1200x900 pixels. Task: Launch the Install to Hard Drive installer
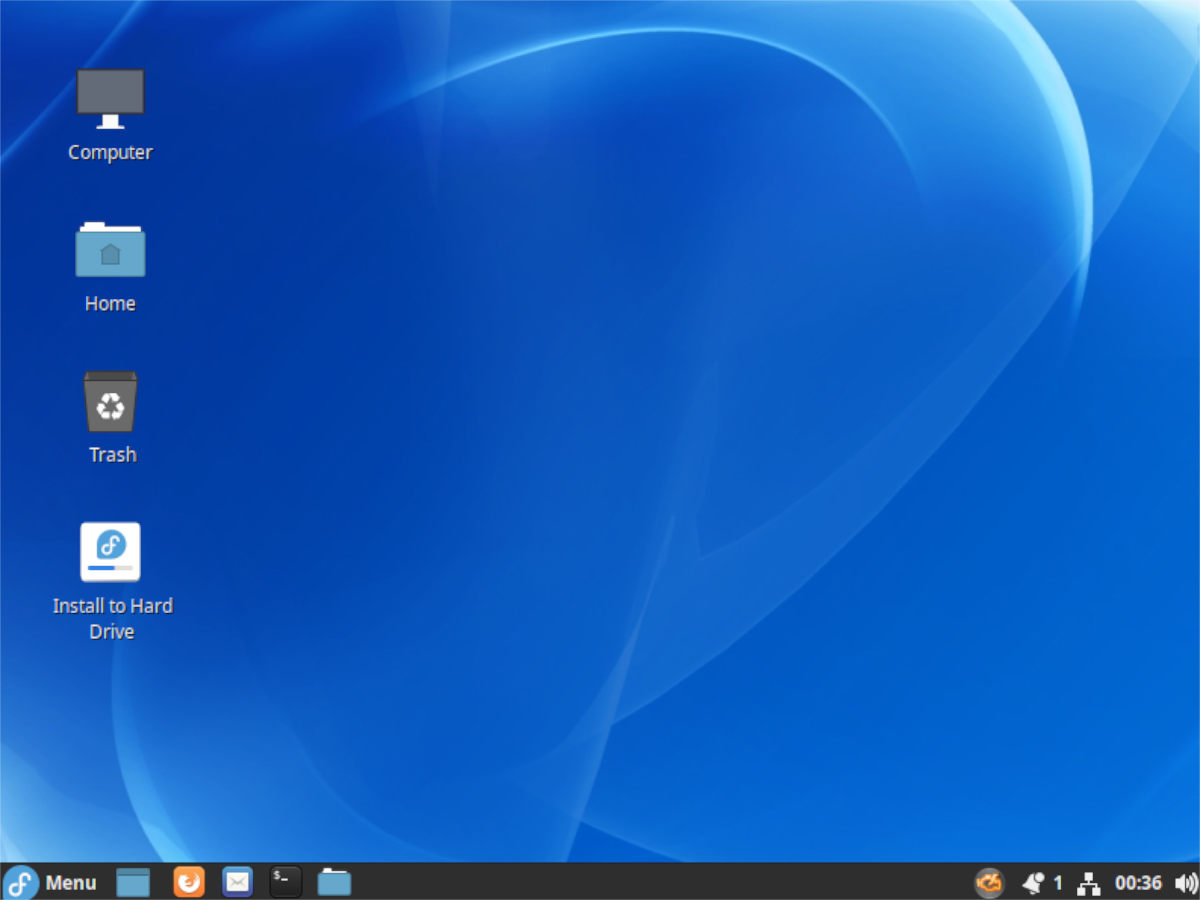click(x=110, y=551)
